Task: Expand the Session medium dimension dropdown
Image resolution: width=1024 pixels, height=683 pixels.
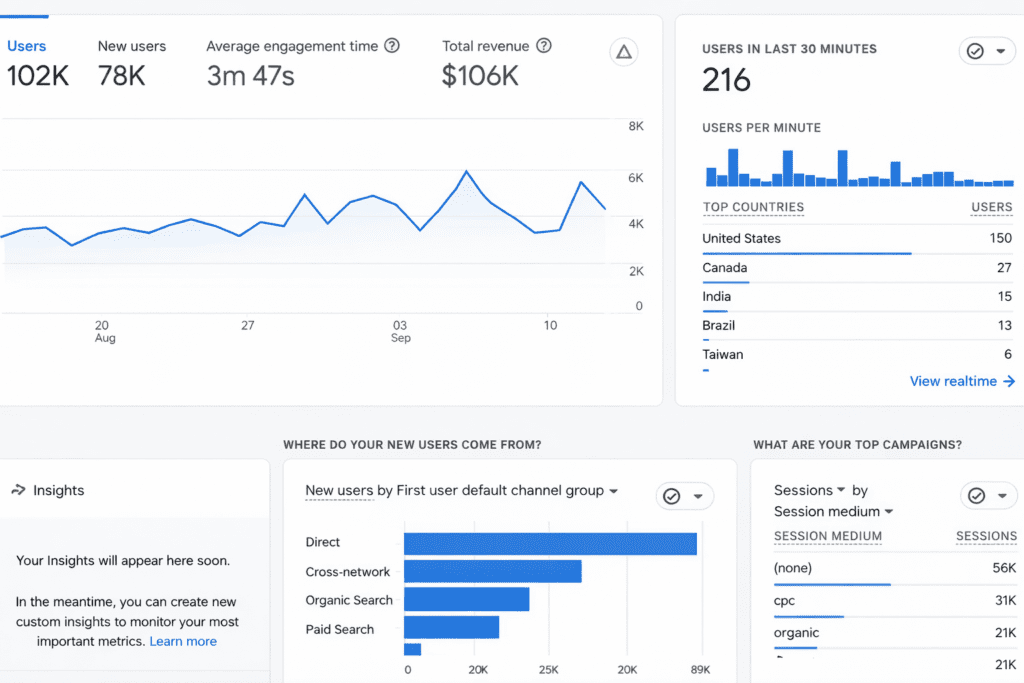Action: click(833, 511)
